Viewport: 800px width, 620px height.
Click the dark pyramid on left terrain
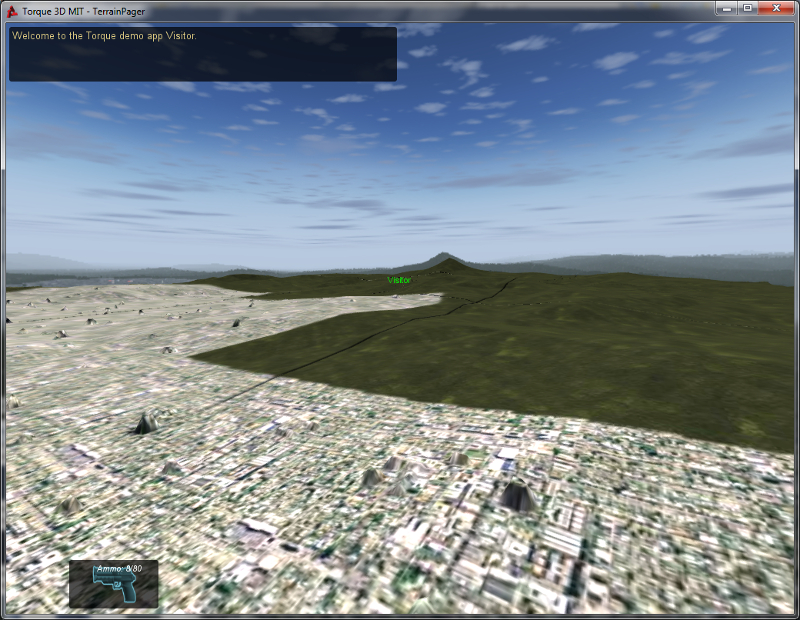click(146, 423)
